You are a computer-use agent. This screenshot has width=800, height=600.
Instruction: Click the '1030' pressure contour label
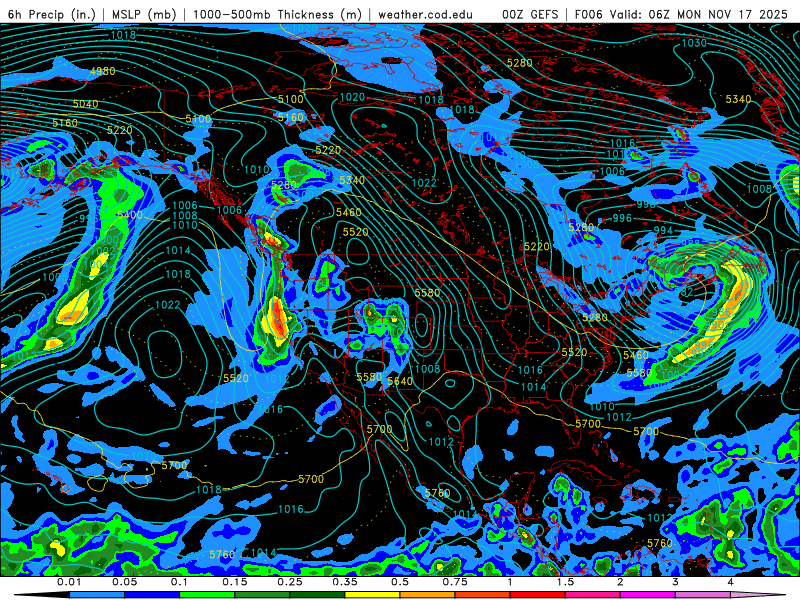pos(694,43)
